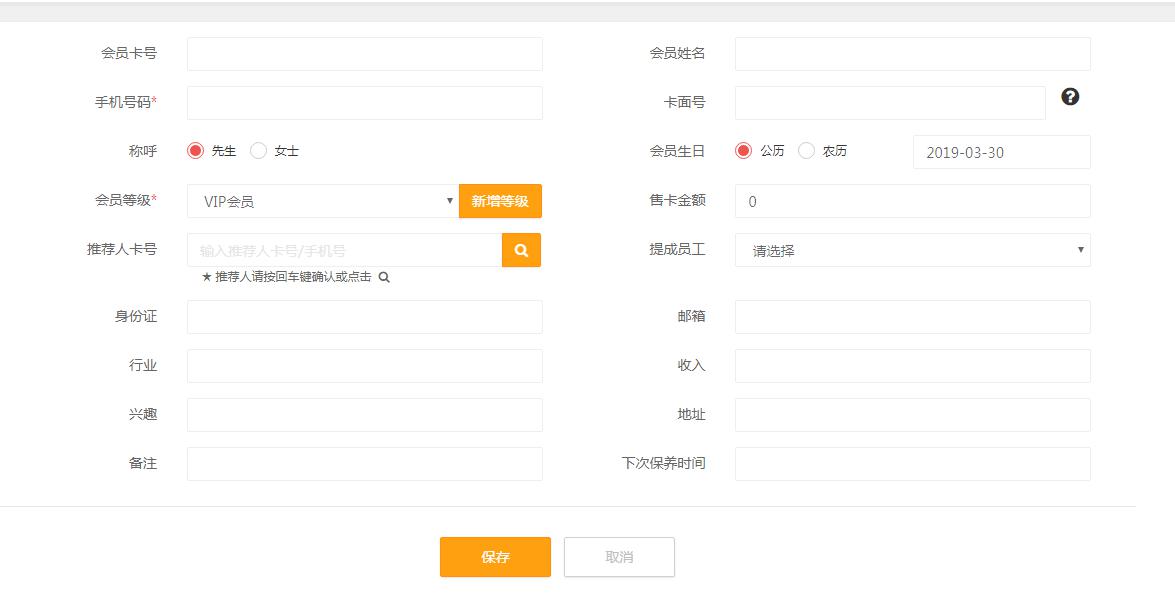The image size is (1175, 612).
Task: Open birthday date picker field 2019-03-30
Action: 1001,153
